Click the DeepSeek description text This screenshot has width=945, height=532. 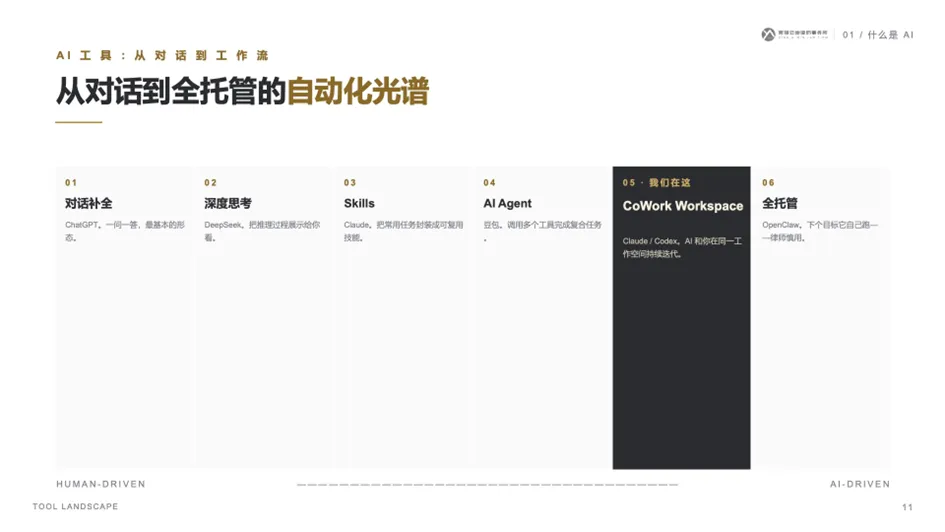[262, 231]
